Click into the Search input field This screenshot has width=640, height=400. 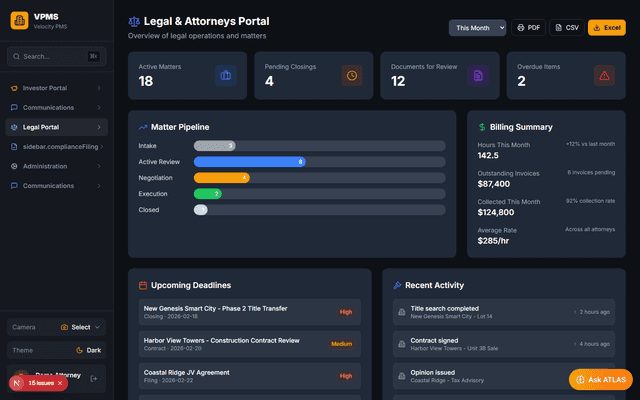pos(57,57)
